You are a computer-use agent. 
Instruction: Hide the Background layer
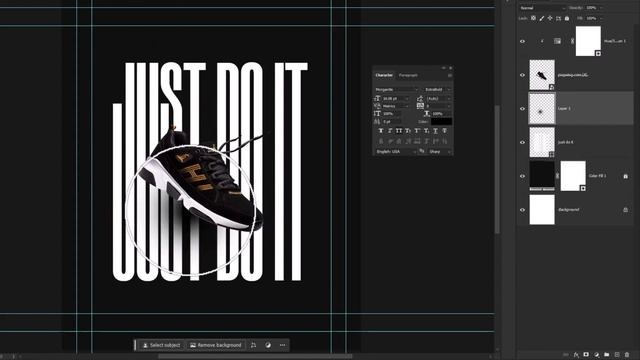(x=522, y=210)
